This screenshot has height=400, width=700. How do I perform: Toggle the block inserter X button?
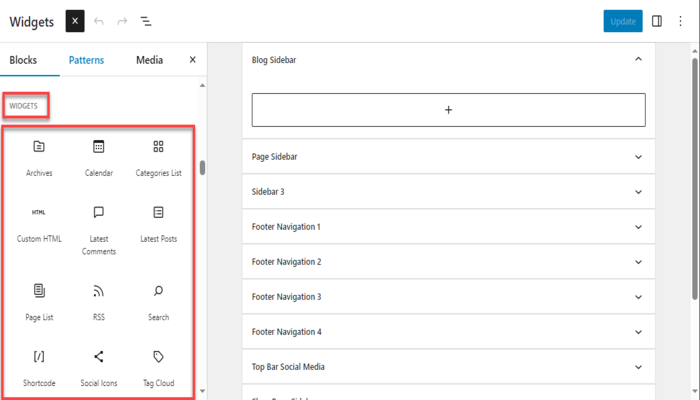point(75,21)
